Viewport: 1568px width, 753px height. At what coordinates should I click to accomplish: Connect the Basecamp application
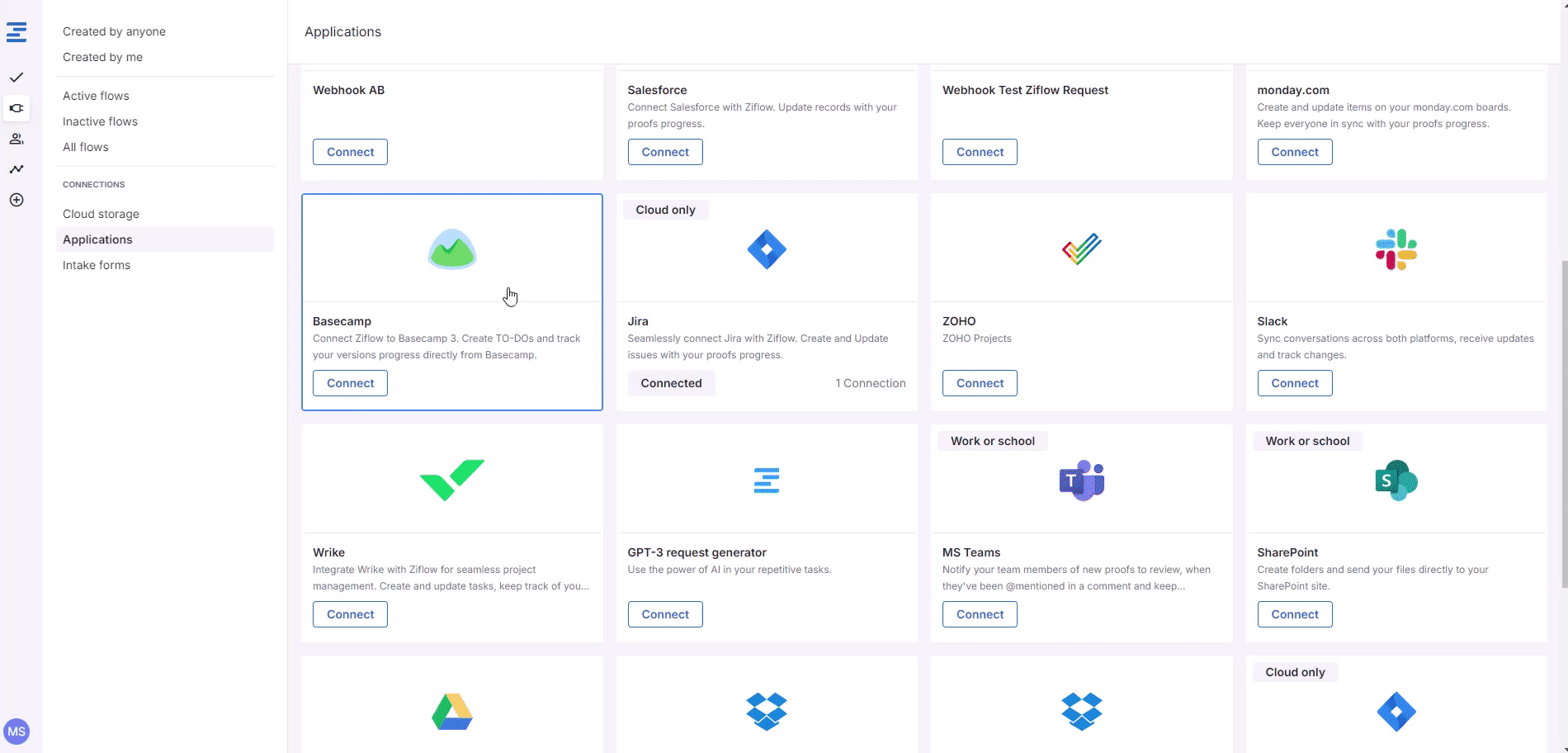pos(350,383)
